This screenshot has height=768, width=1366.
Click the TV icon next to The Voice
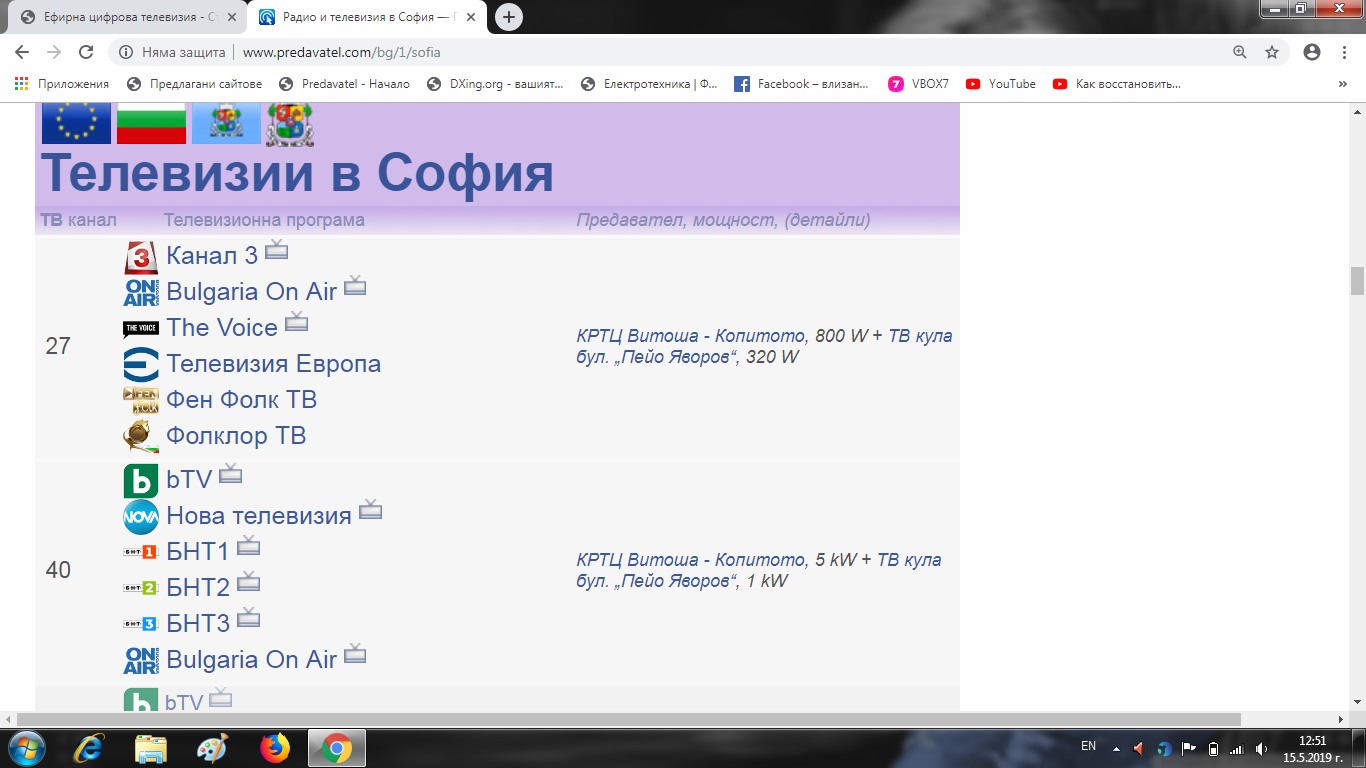coord(296,322)
